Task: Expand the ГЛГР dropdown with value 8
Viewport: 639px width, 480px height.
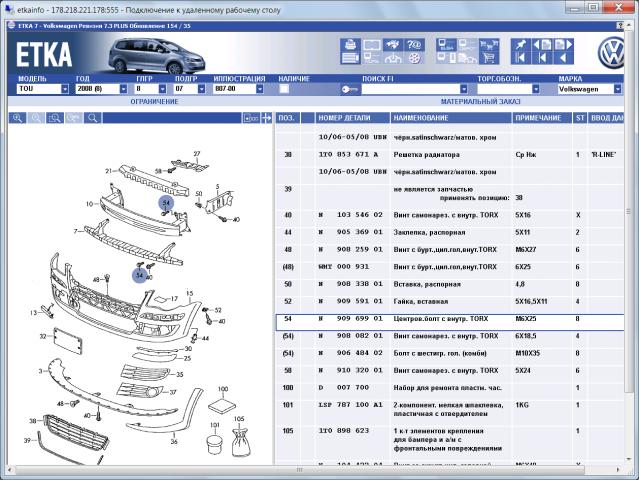Action: pos(163,89)
